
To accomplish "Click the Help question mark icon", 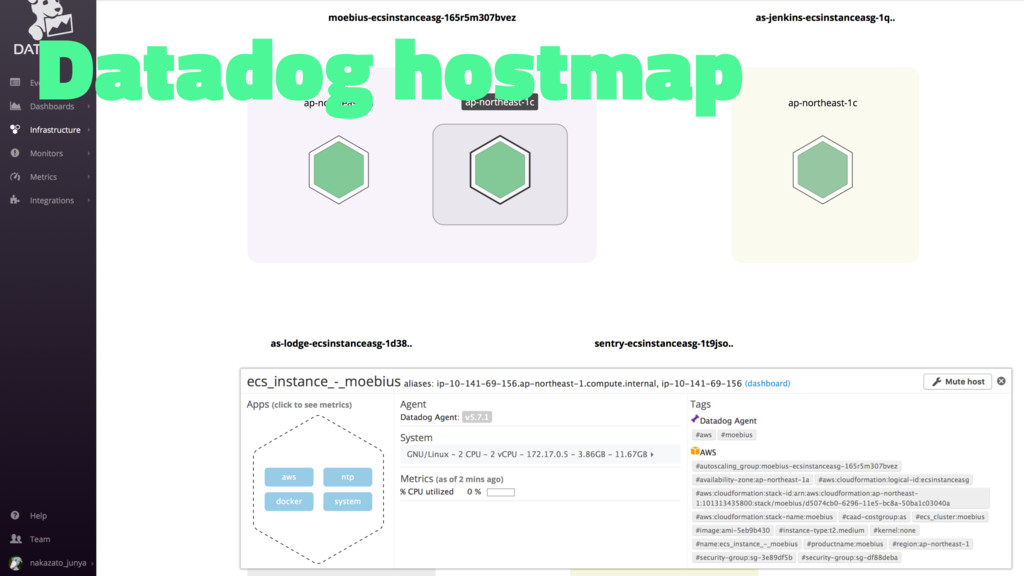I will pos(15,515).
